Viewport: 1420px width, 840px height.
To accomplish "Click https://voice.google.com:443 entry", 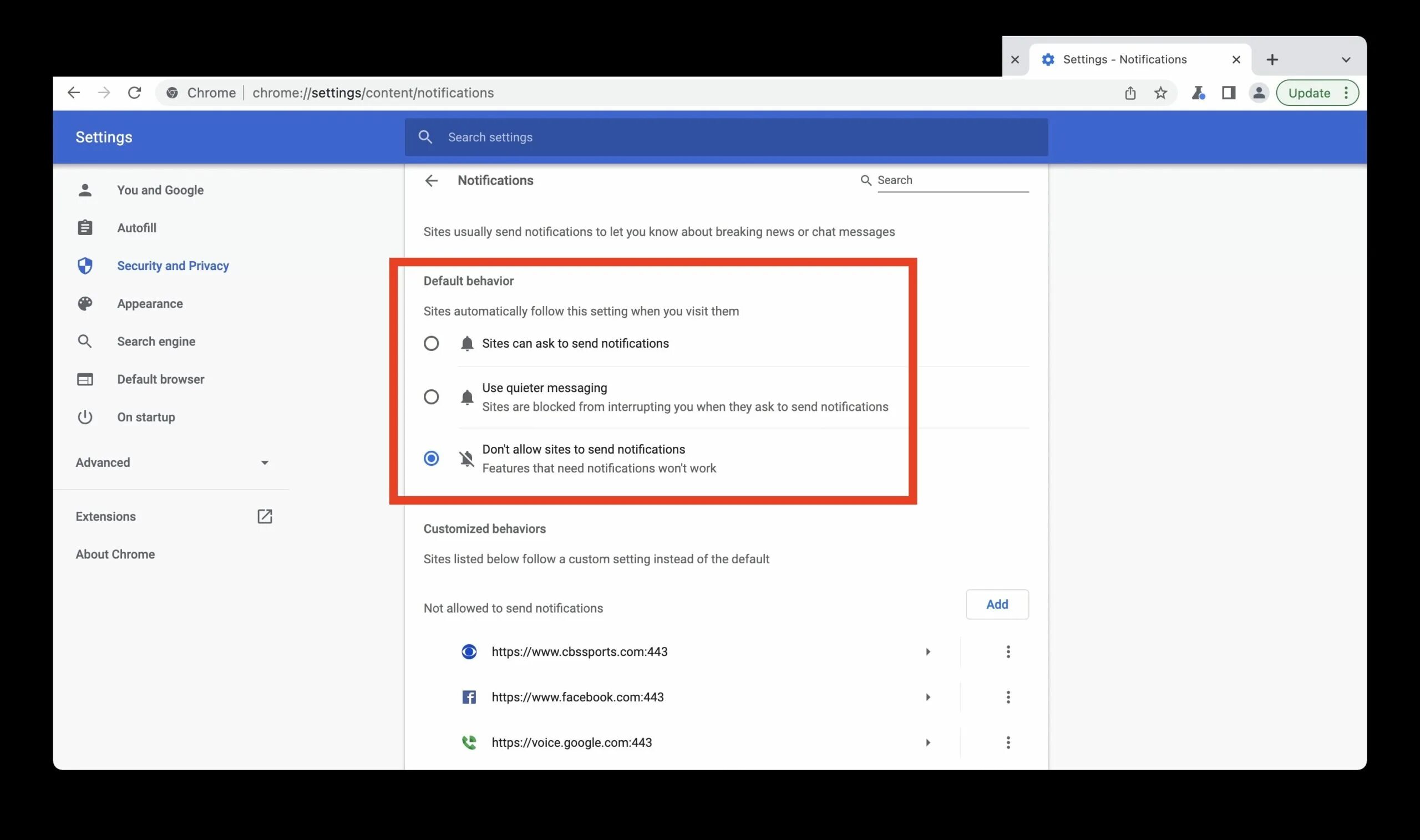I will point(572,742).
